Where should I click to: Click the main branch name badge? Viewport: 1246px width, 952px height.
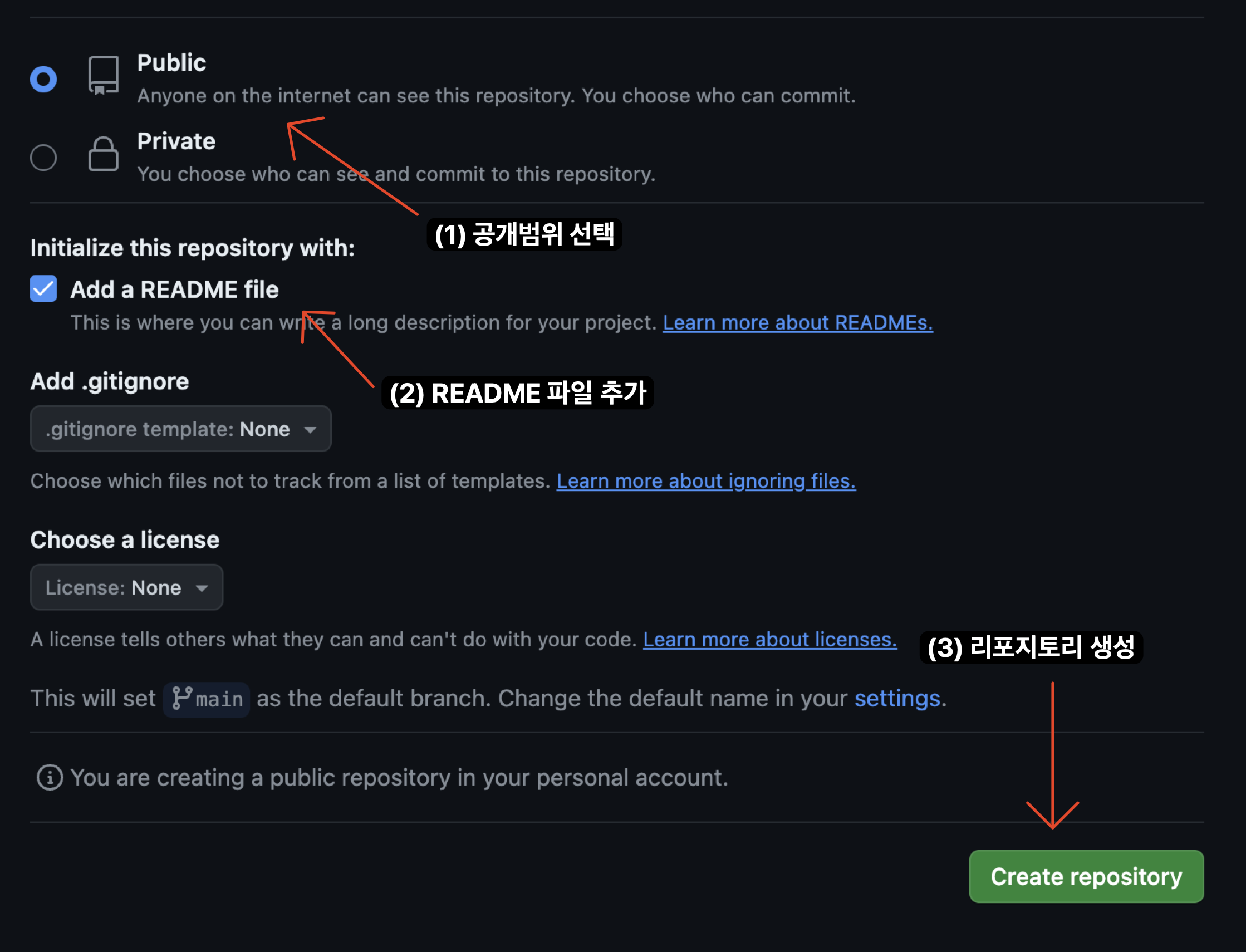click(x=219, y=700)
